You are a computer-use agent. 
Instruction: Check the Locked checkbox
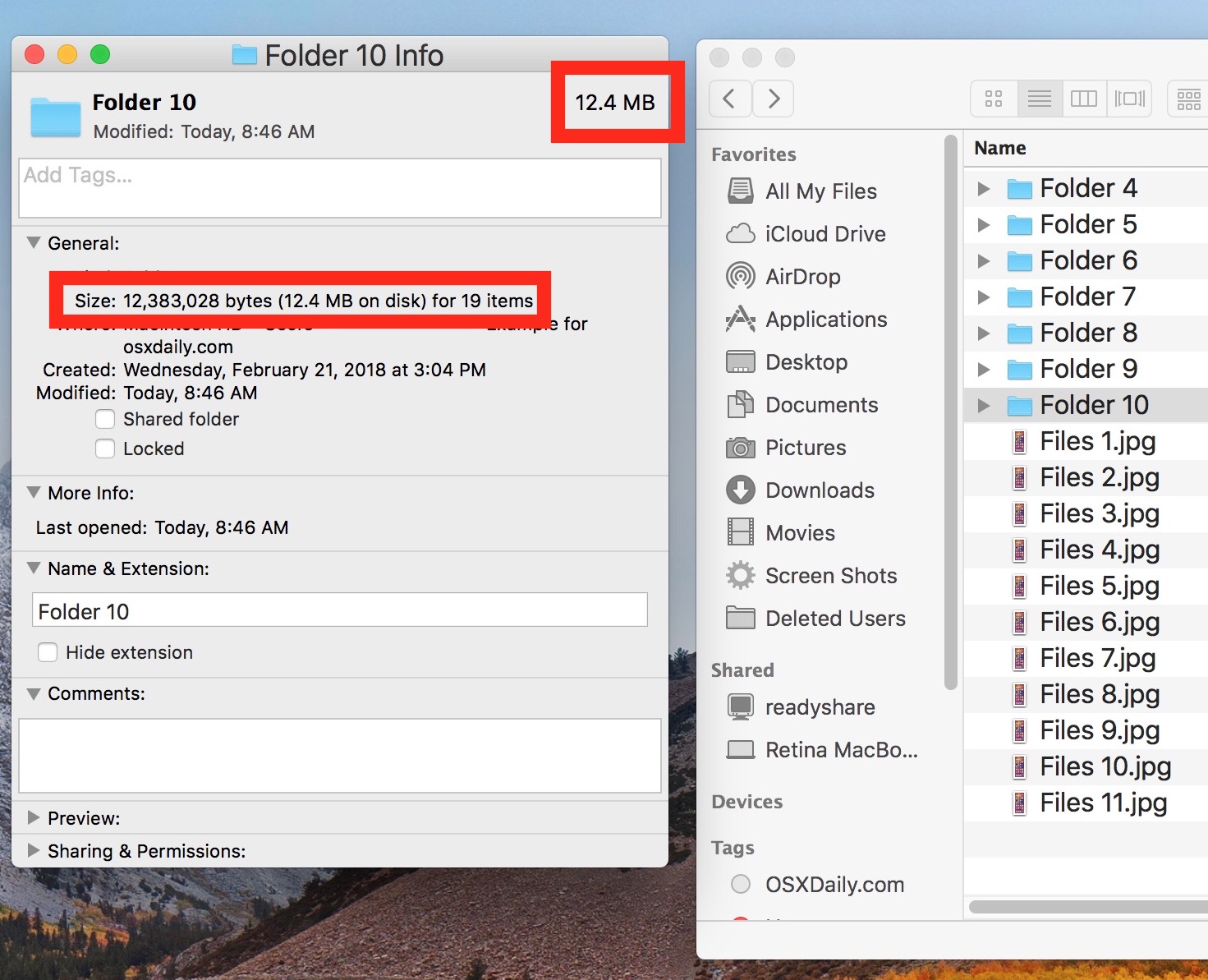coord(105,449)
